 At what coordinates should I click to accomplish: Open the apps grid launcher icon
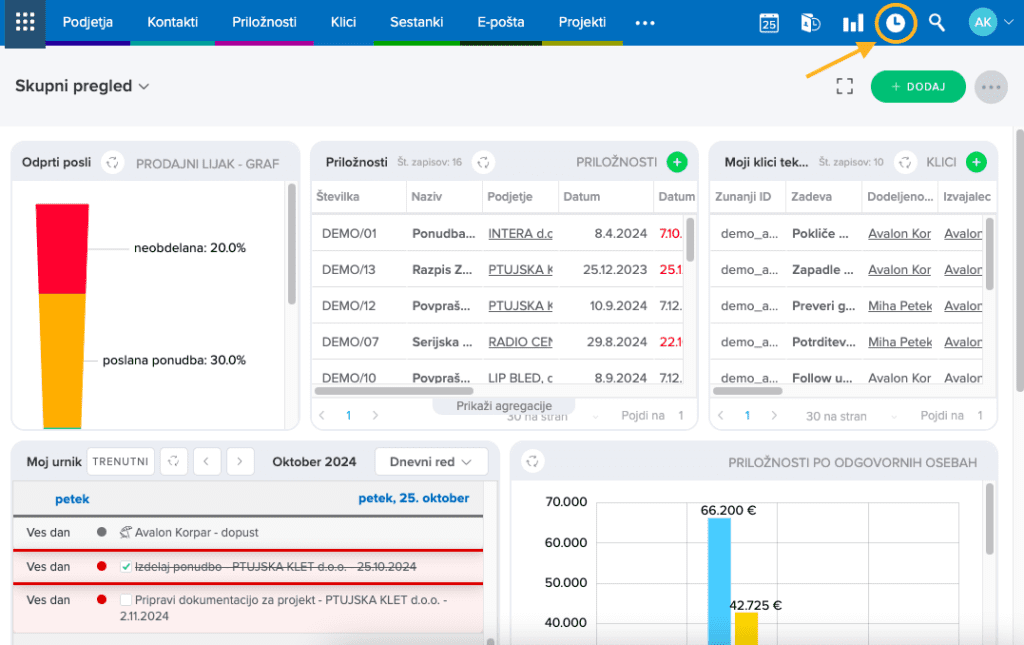point(25,22)
